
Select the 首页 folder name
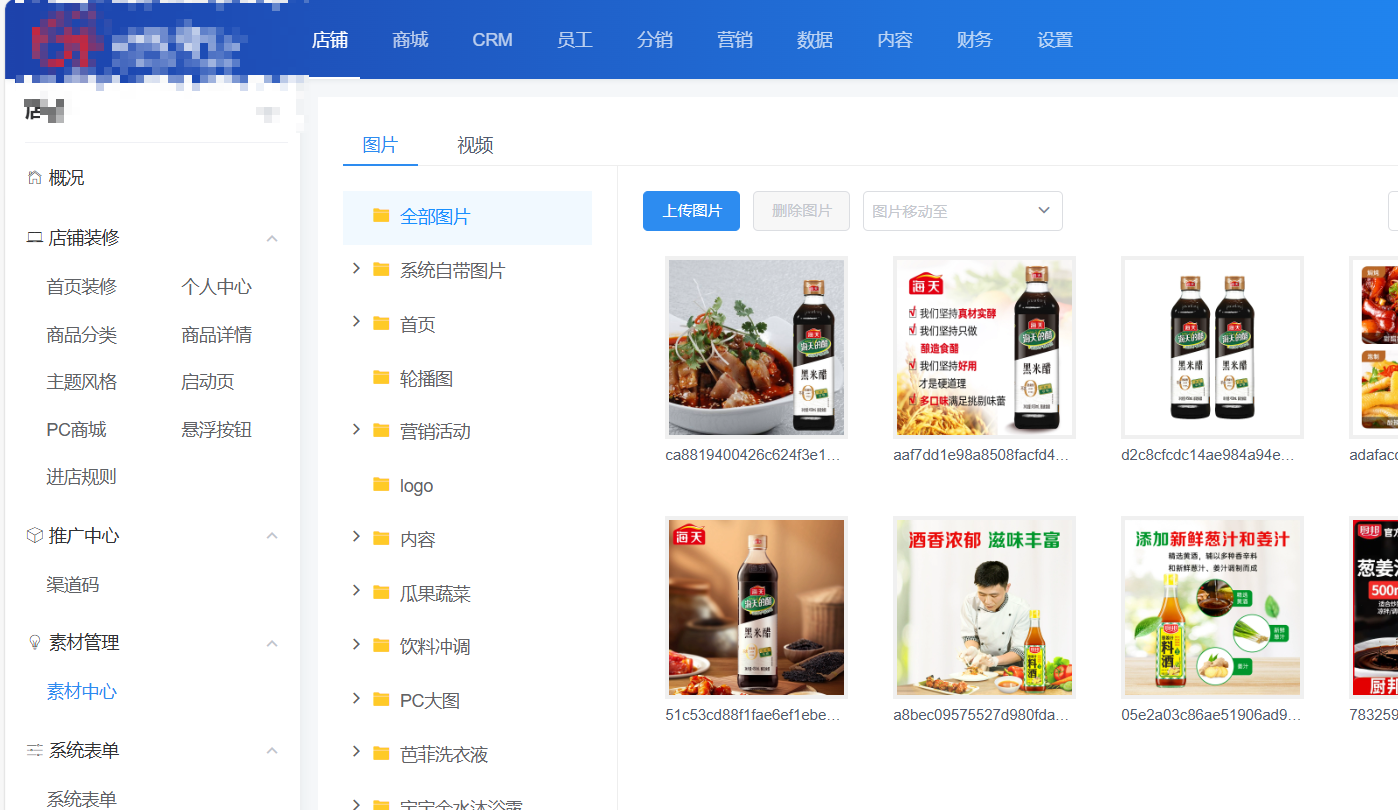pyautogui.click(x=418, y=324)
